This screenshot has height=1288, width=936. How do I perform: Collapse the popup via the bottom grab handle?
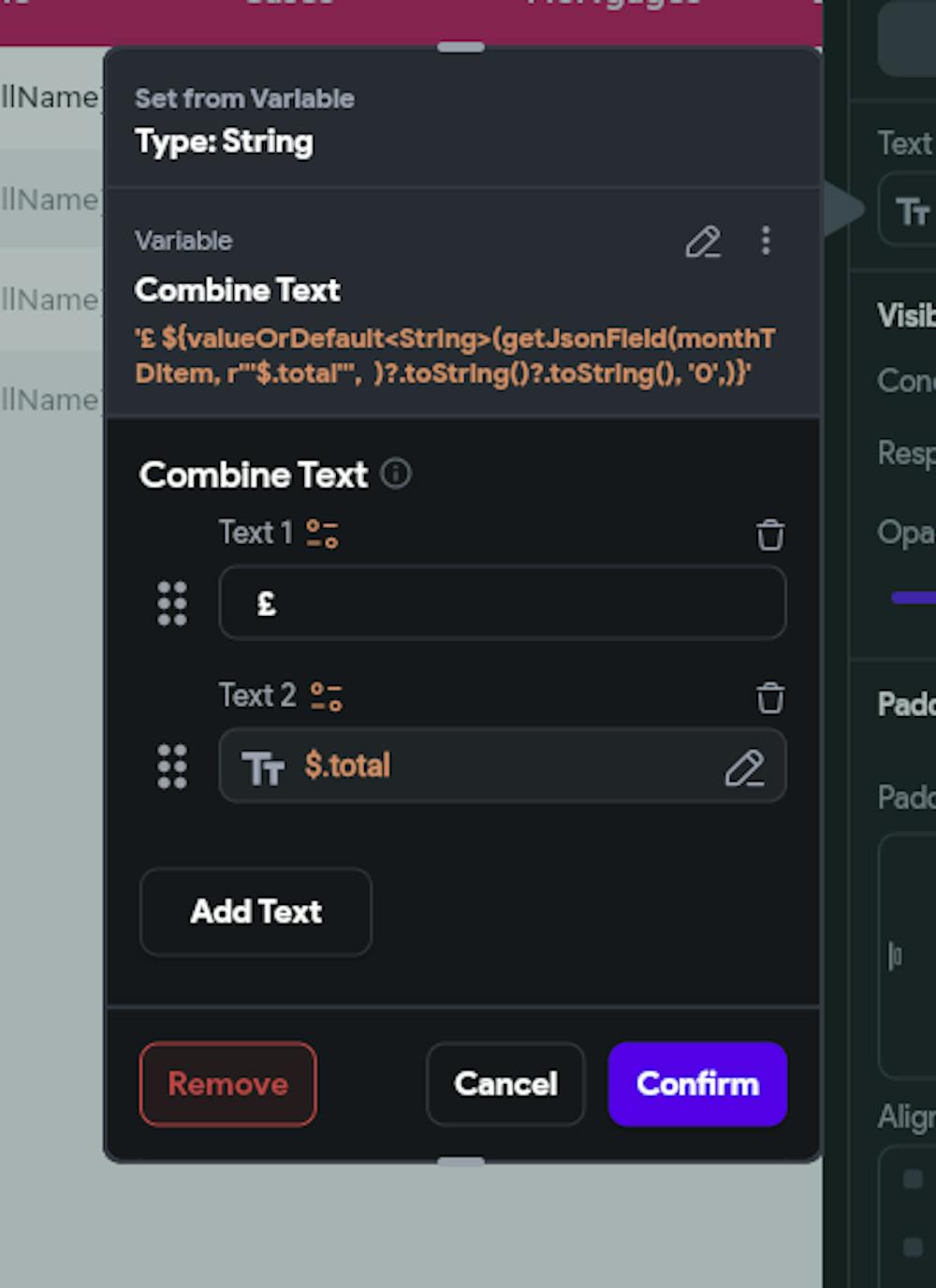(461, 1161)
